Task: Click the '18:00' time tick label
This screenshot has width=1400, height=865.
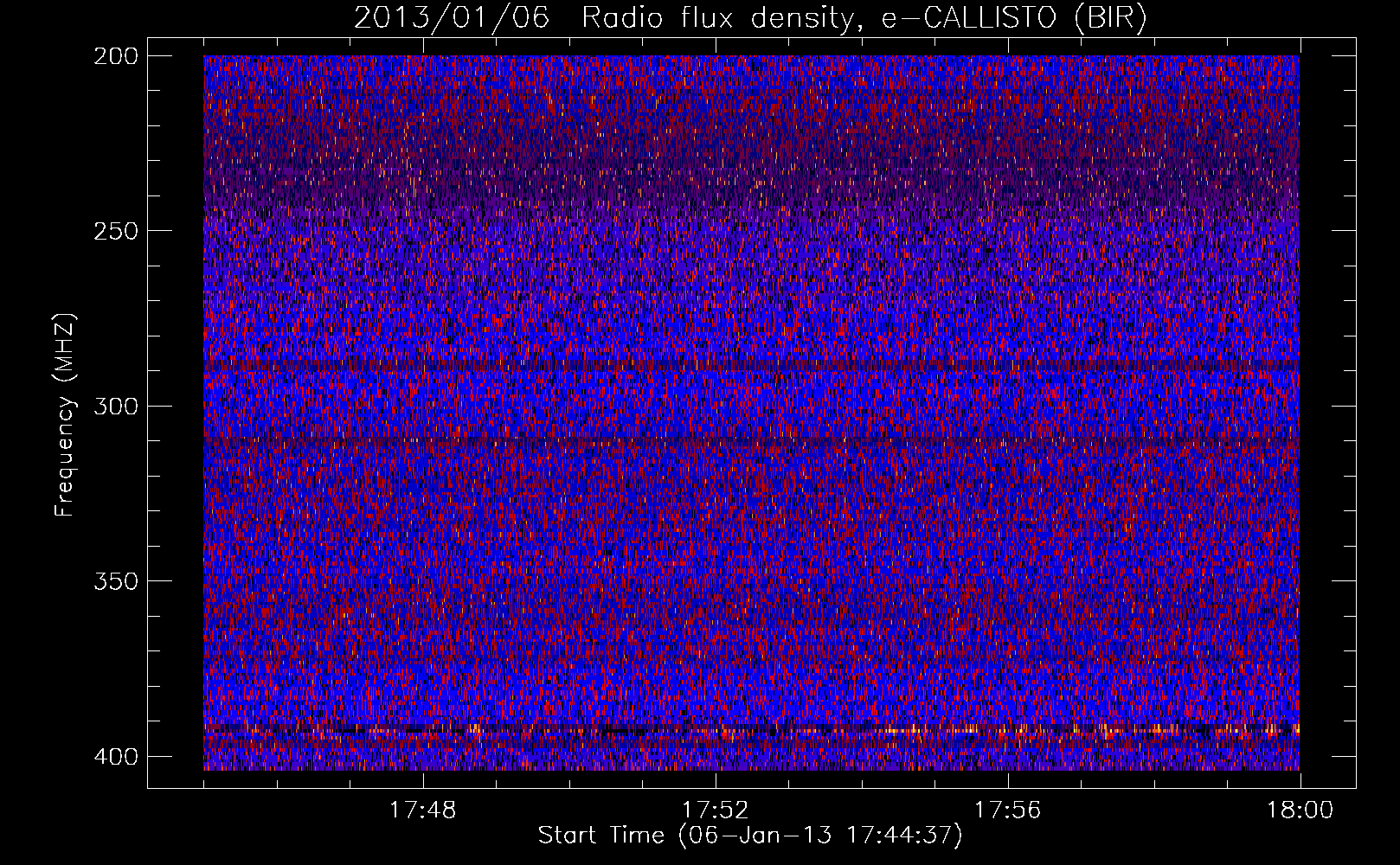Action: tap(1300, 811)
